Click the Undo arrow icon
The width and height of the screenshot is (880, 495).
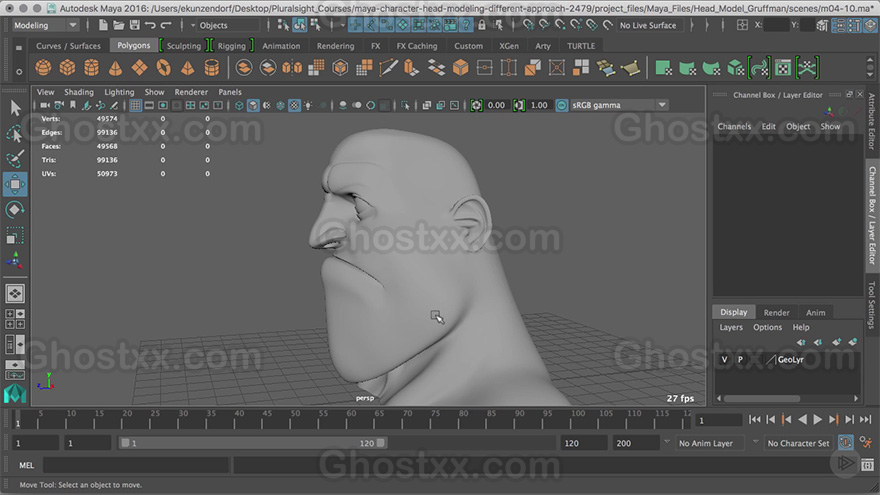(150, 25)
